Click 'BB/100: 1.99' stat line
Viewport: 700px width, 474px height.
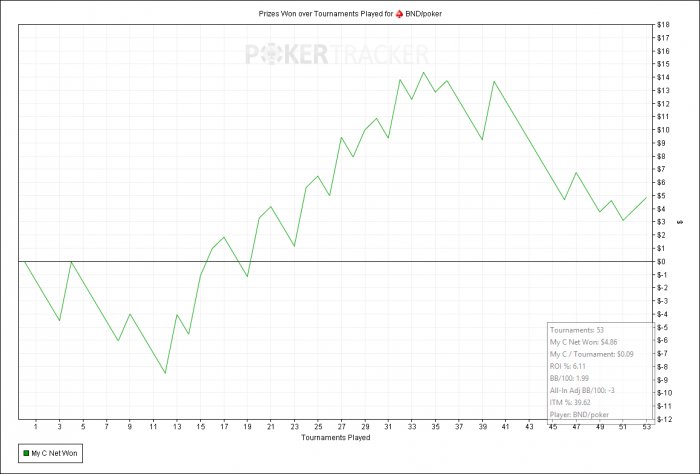tap(569, 378)
